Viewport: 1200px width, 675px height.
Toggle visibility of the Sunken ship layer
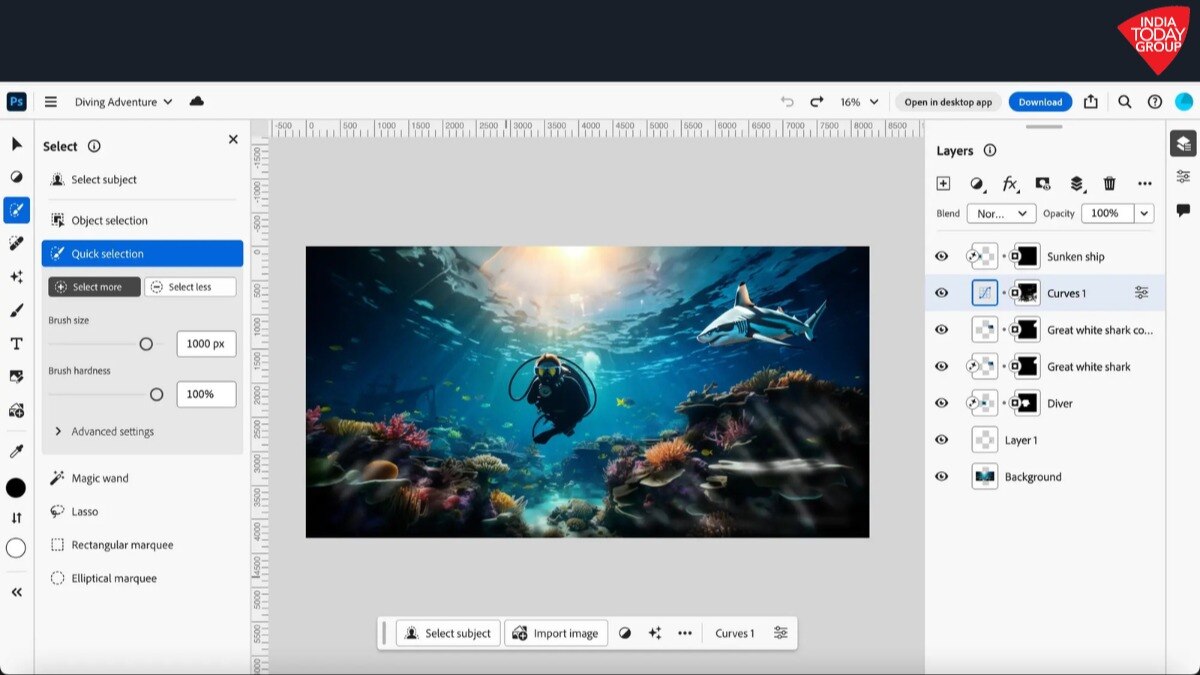point(941,256)
